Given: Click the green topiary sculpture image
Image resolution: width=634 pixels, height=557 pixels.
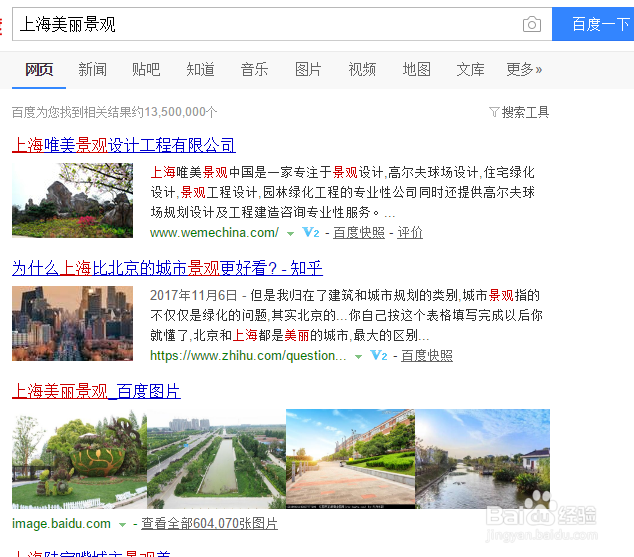Looking at the screenshot, I should pyautogui.click(x=79, y=459).
